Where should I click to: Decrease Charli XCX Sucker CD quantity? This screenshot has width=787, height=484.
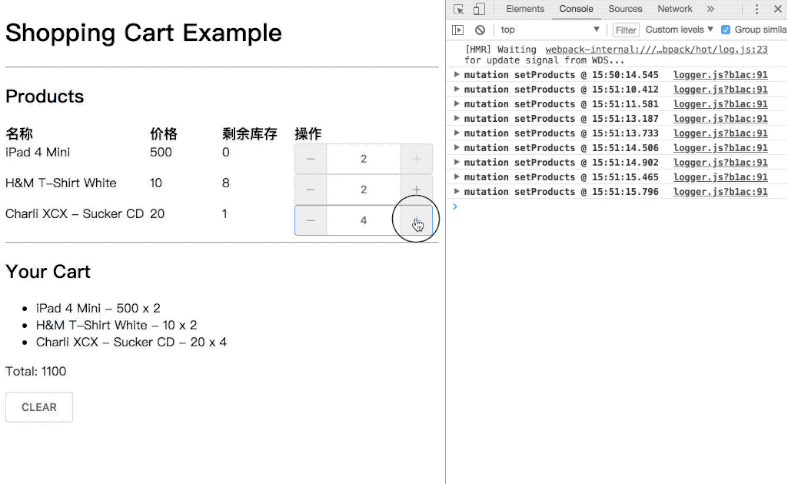311,220
